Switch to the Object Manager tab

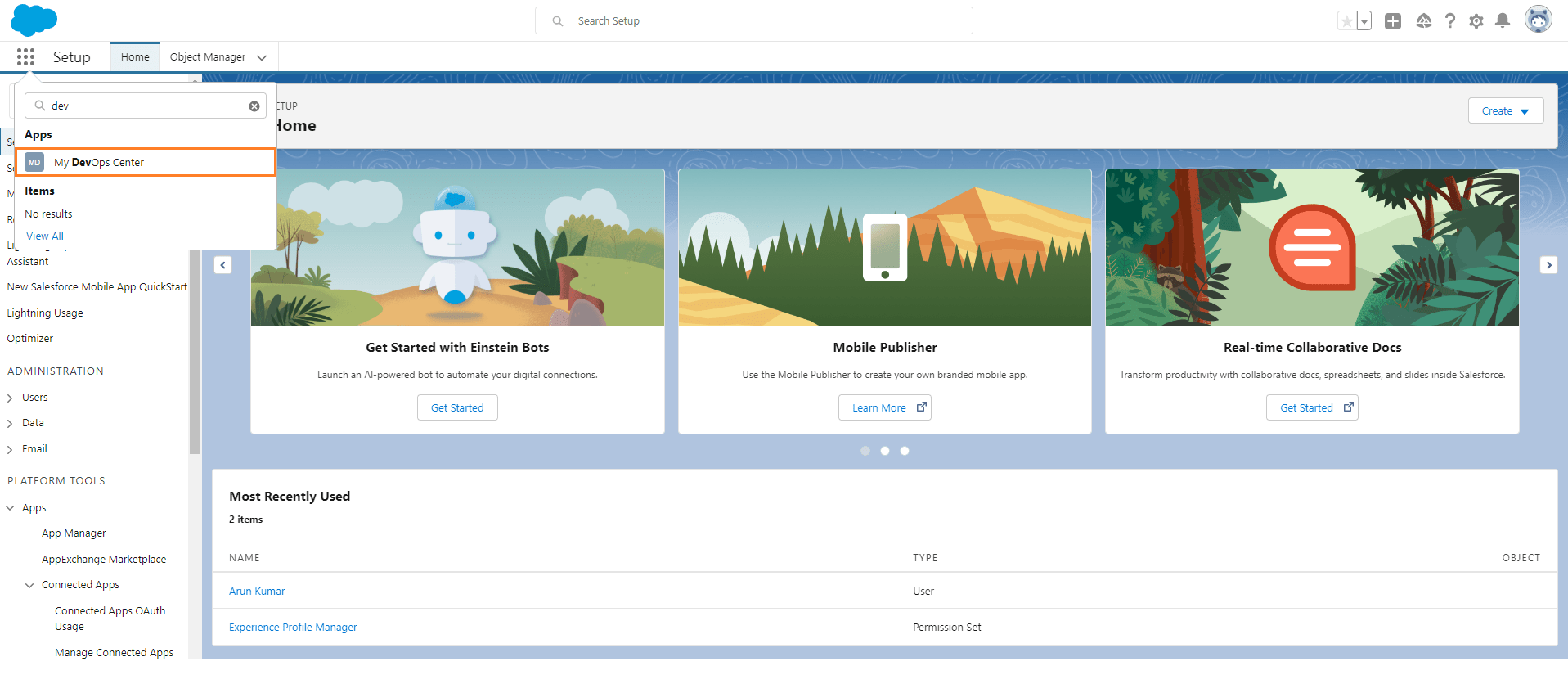(x=208, y=56)
